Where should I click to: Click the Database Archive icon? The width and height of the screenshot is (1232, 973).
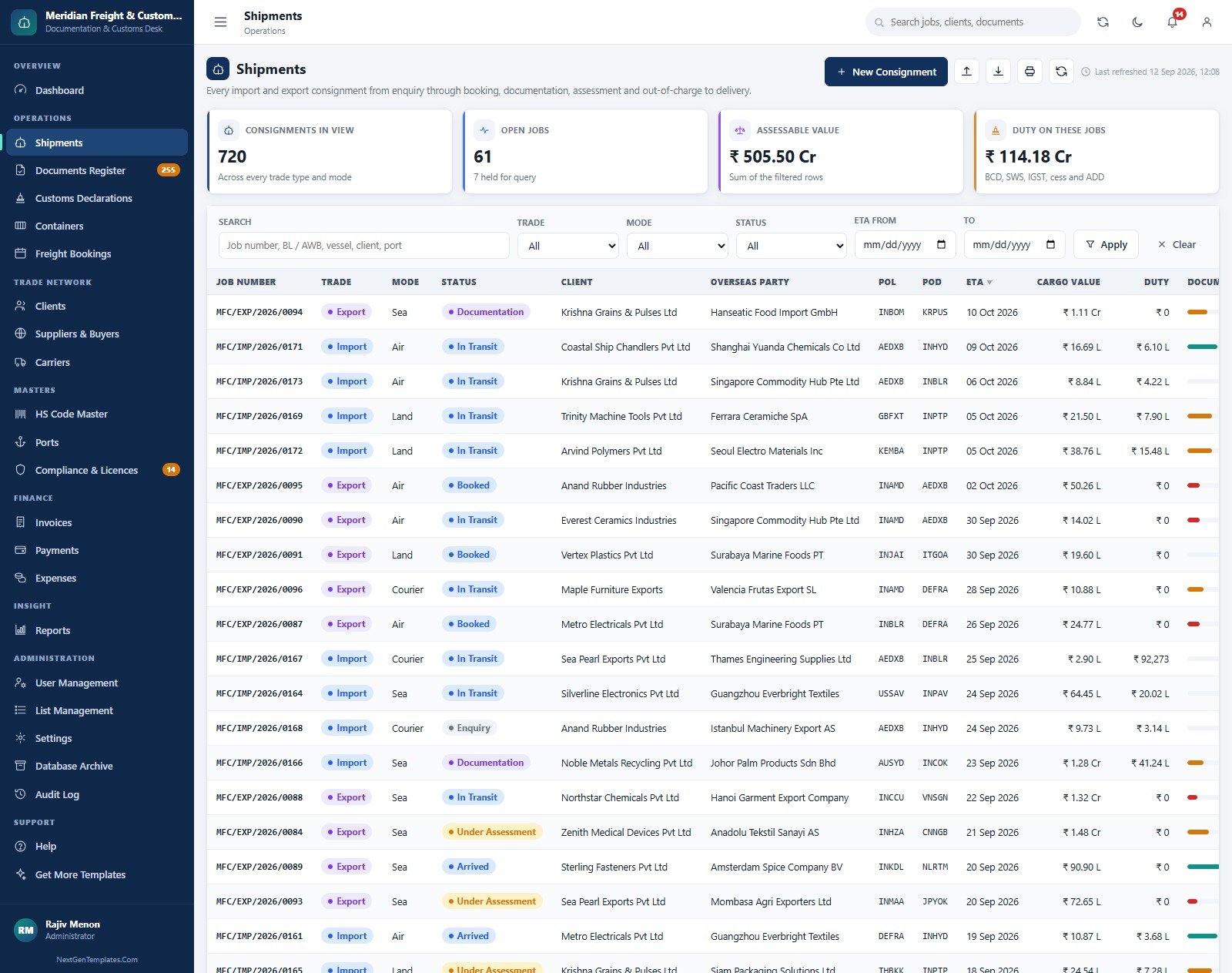(x=21, y=766)
